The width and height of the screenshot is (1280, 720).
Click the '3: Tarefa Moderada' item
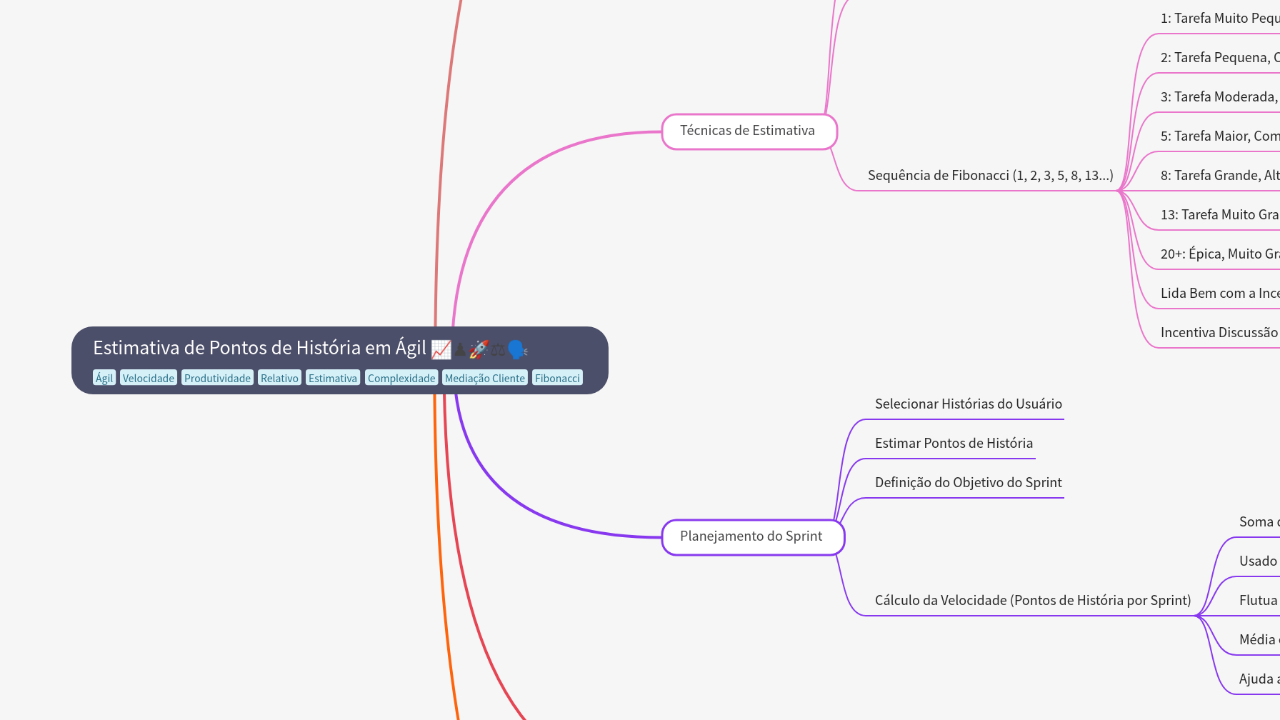[1220, 97]
